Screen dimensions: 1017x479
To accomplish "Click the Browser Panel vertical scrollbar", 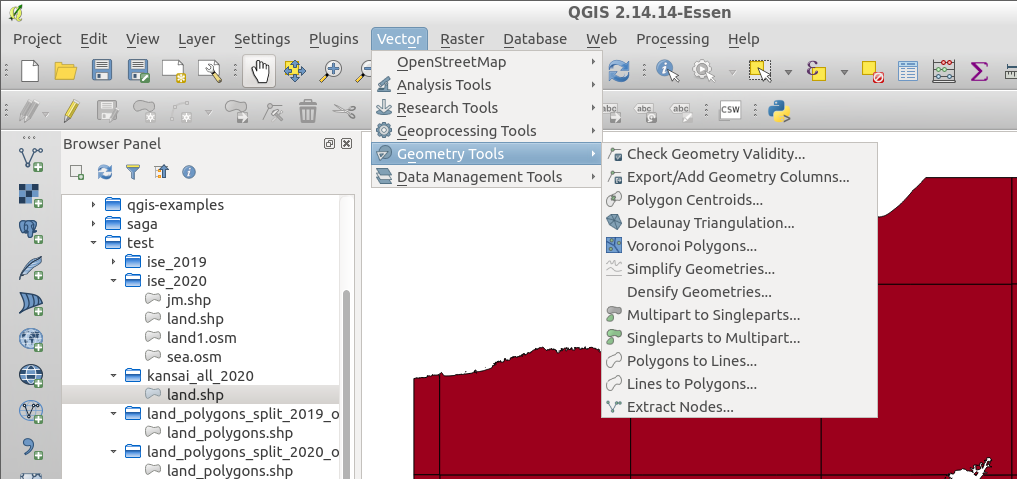I will tap(346, 385).
